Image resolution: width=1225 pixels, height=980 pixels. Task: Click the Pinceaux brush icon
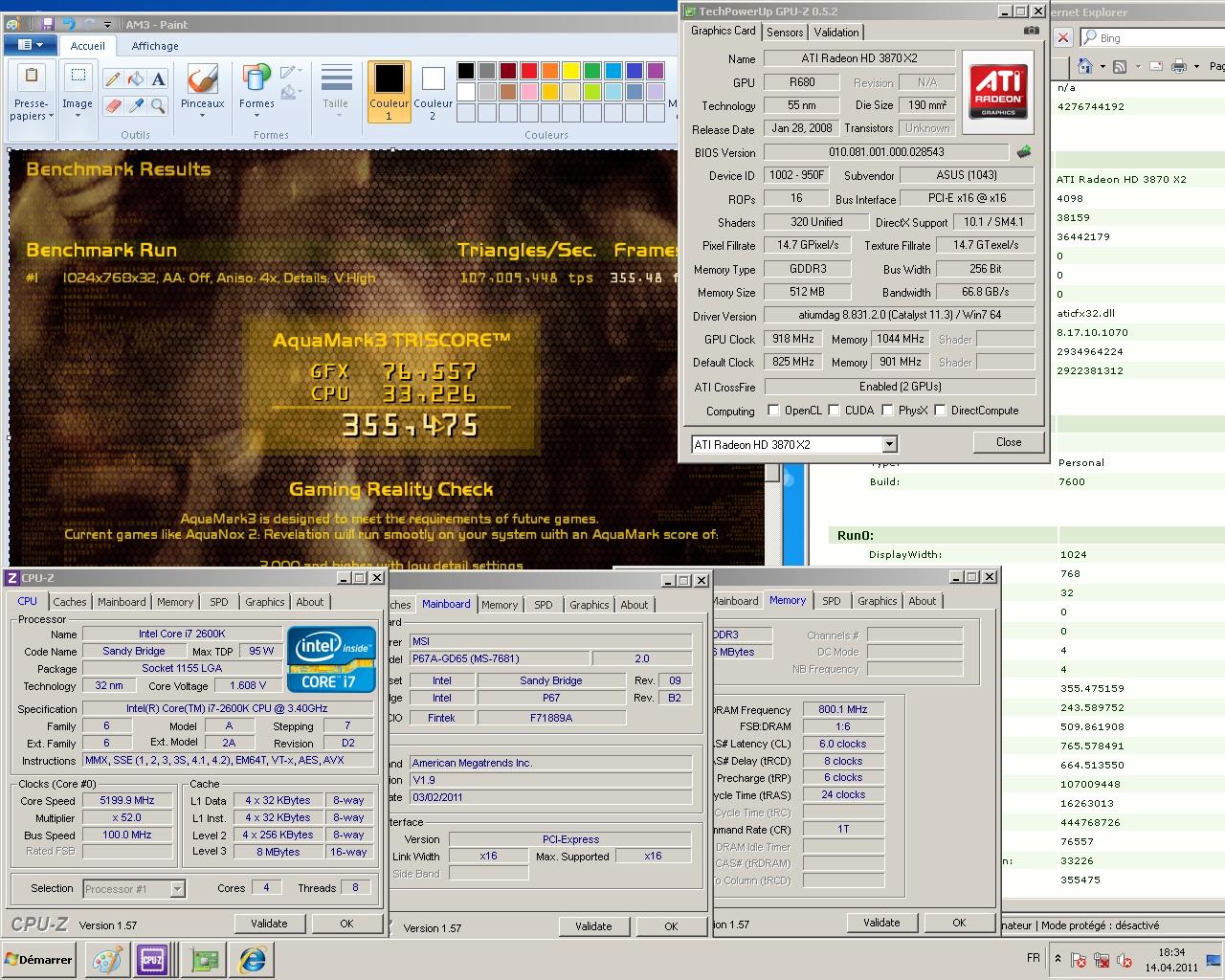(x=202, y=80)
